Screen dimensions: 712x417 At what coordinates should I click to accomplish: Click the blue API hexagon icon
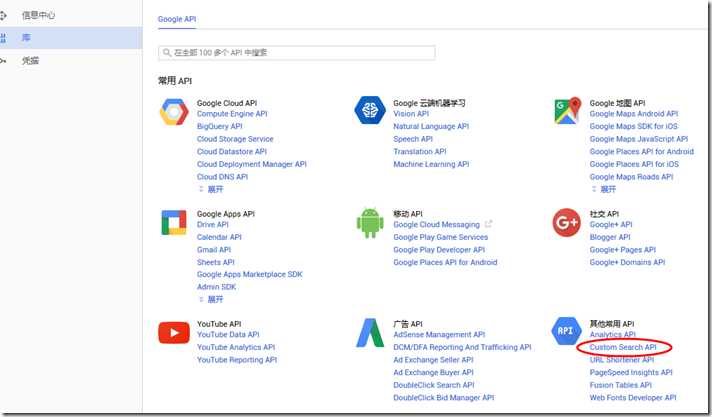click(x=566, y=331)
